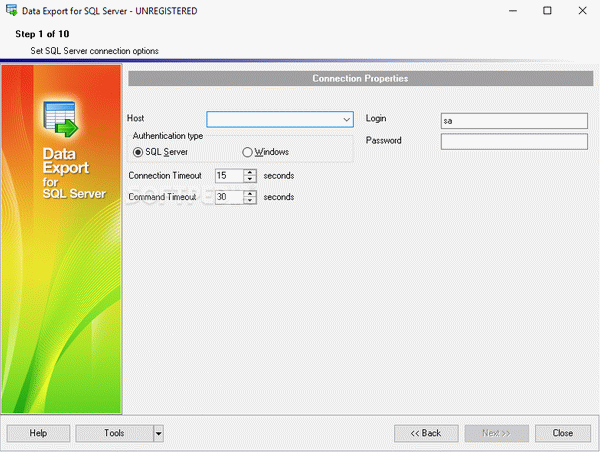Go to previous step with Back
Image resolution: width=600 pixels, height=452 pixels.
(426, 433)
